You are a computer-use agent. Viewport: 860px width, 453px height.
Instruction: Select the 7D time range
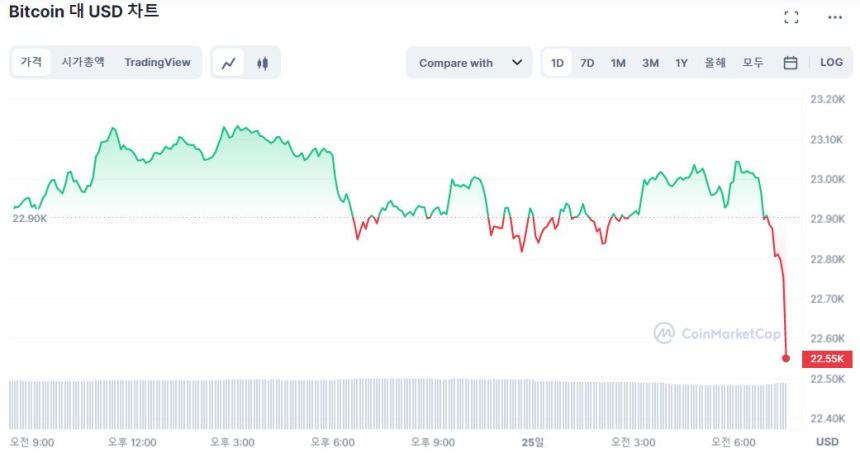(587, 63)
